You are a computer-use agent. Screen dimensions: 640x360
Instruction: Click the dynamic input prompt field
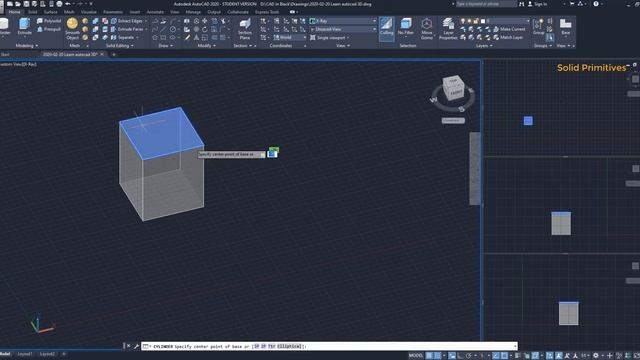[x=231, y=154]
